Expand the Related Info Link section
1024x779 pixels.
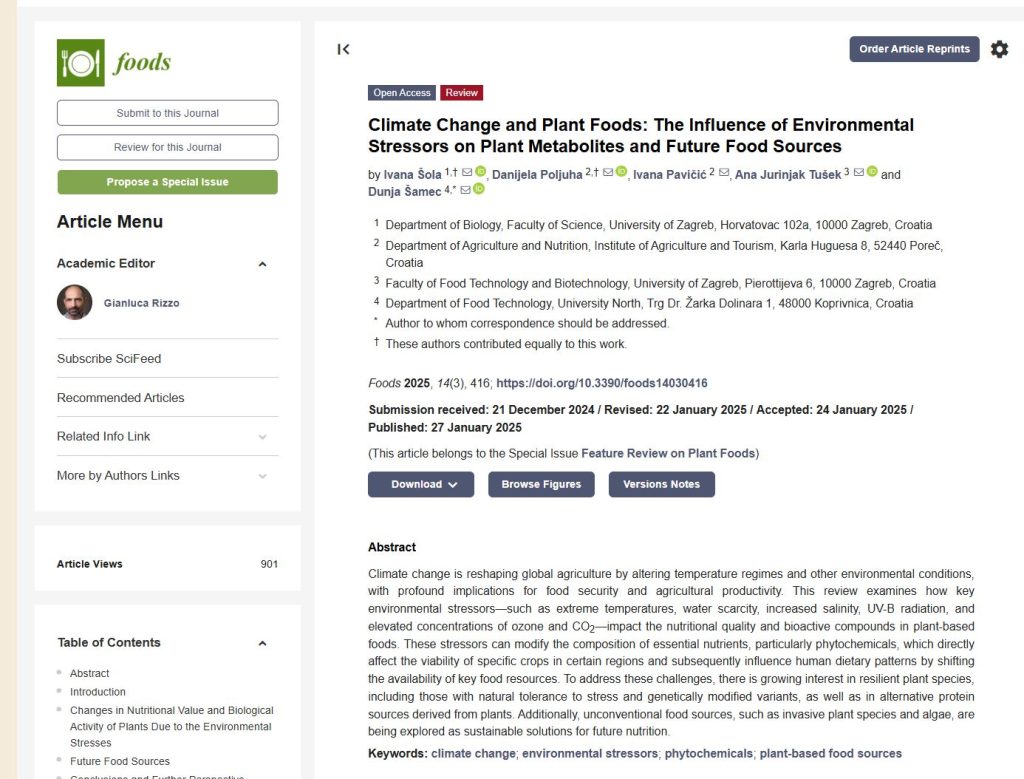tap(262, 437)
